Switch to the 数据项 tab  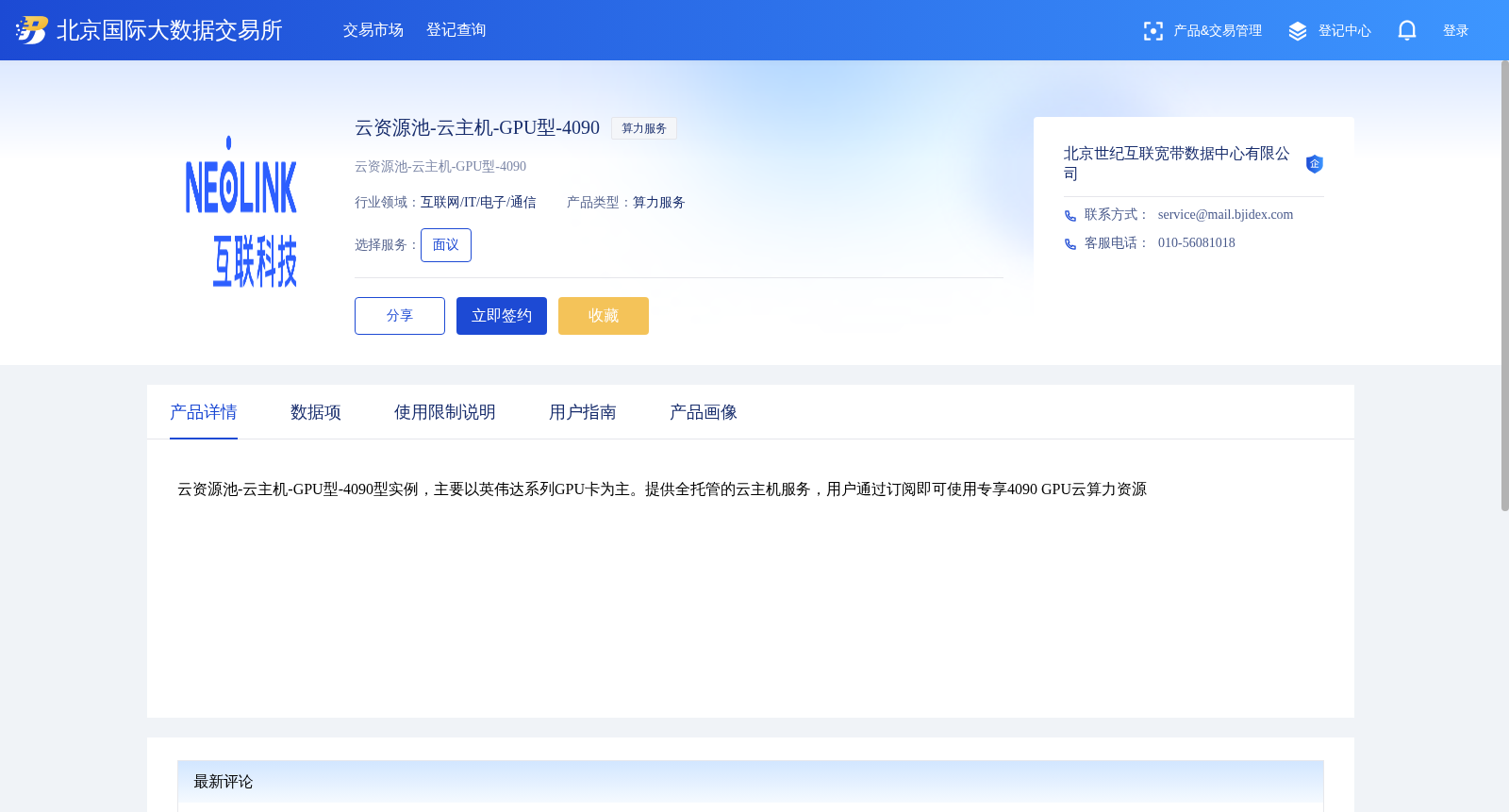pyautogui.click(x=316, y=412)
